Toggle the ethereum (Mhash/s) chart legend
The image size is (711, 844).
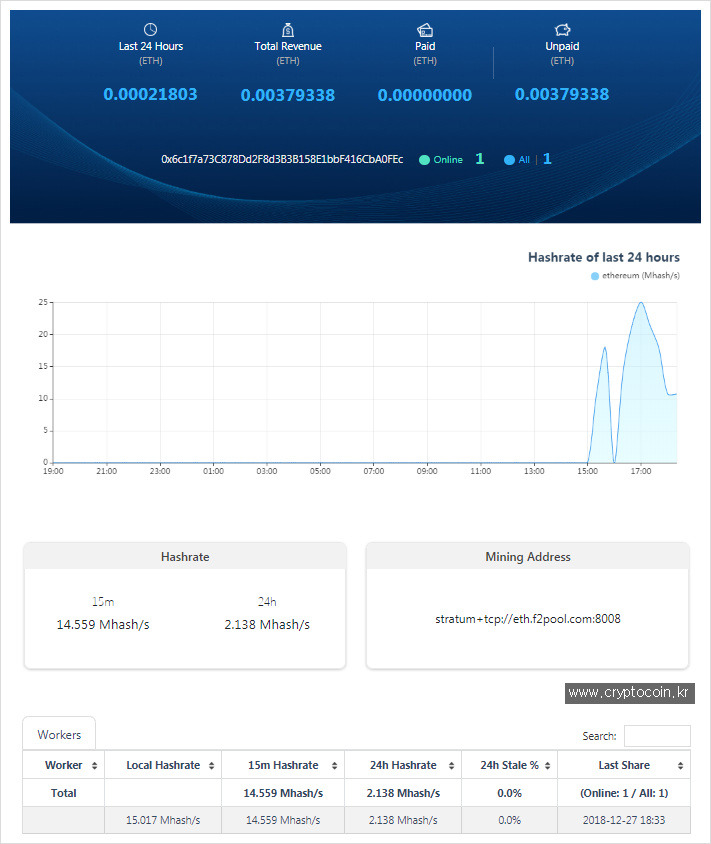tap(636, 276)
